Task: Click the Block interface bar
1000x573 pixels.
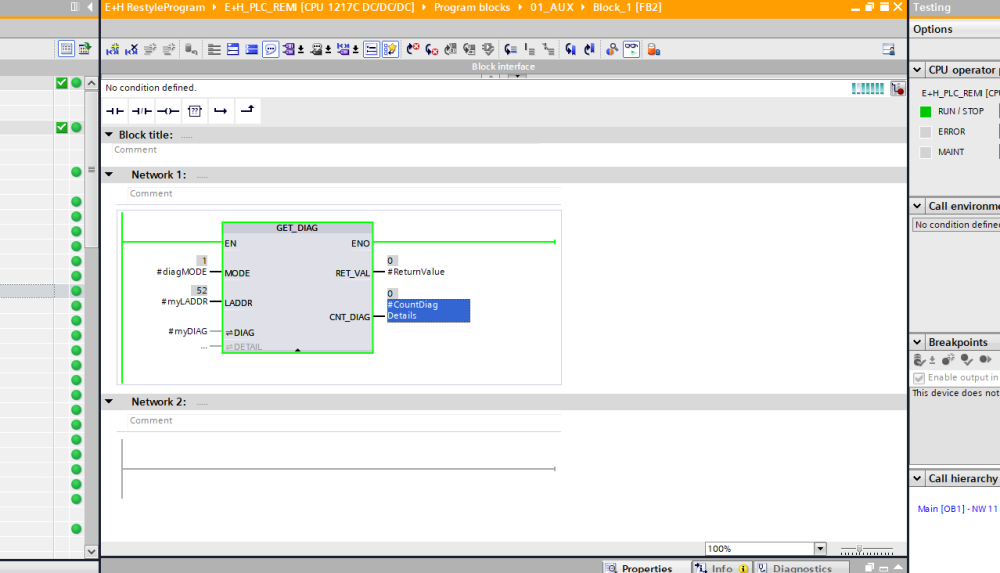Action: tap(503, 67)
